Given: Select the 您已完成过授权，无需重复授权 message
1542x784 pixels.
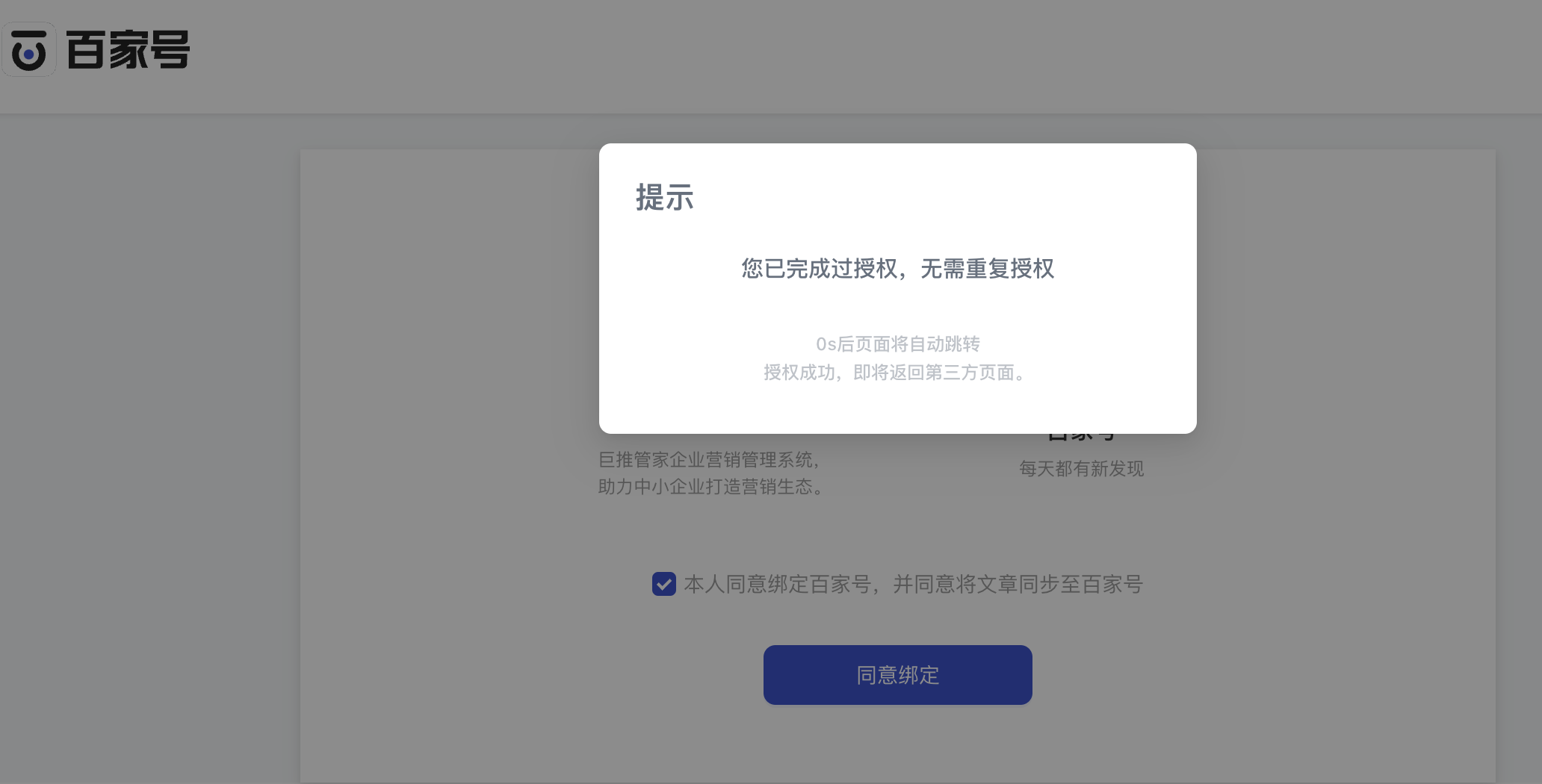Looking at the screenshot, I should tap(897, 269).
